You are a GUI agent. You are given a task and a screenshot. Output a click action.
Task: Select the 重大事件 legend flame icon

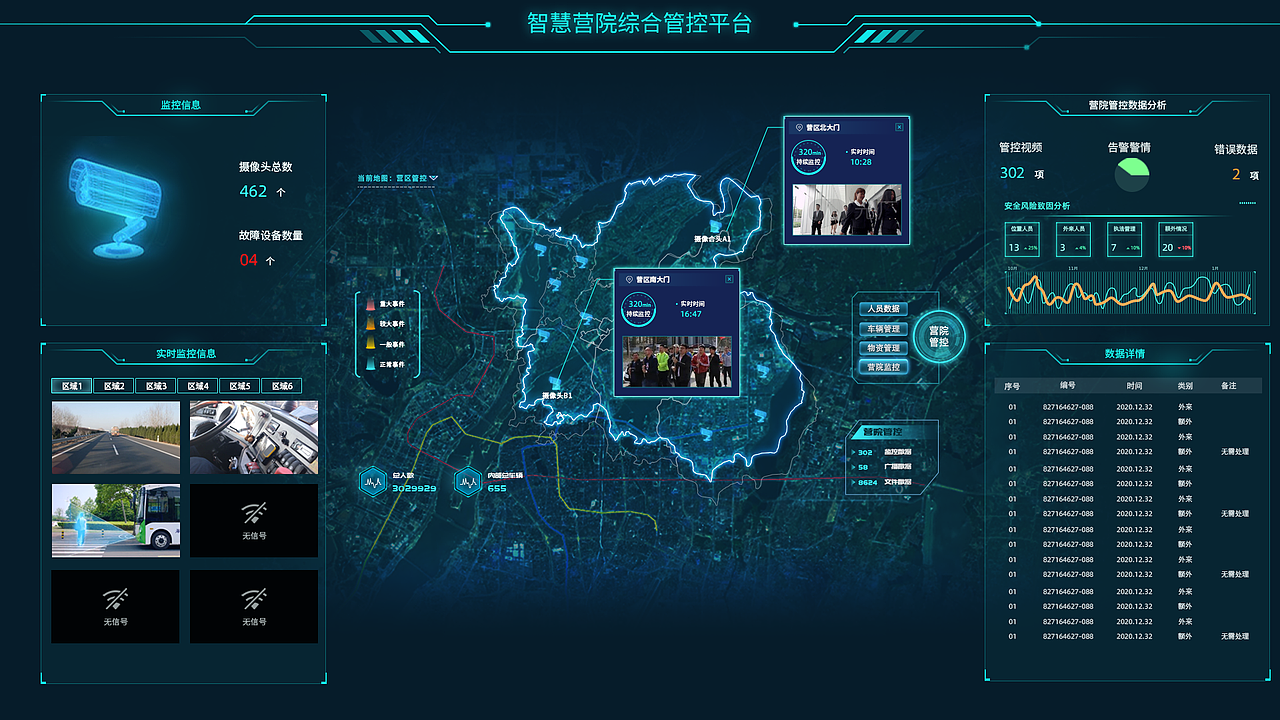pos(370,304)
